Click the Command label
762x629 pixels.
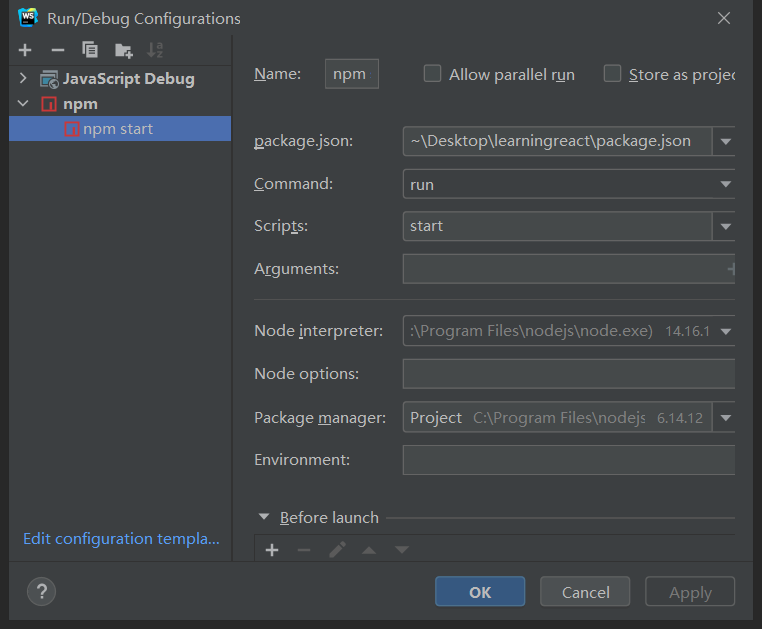(x=294, y=184)
